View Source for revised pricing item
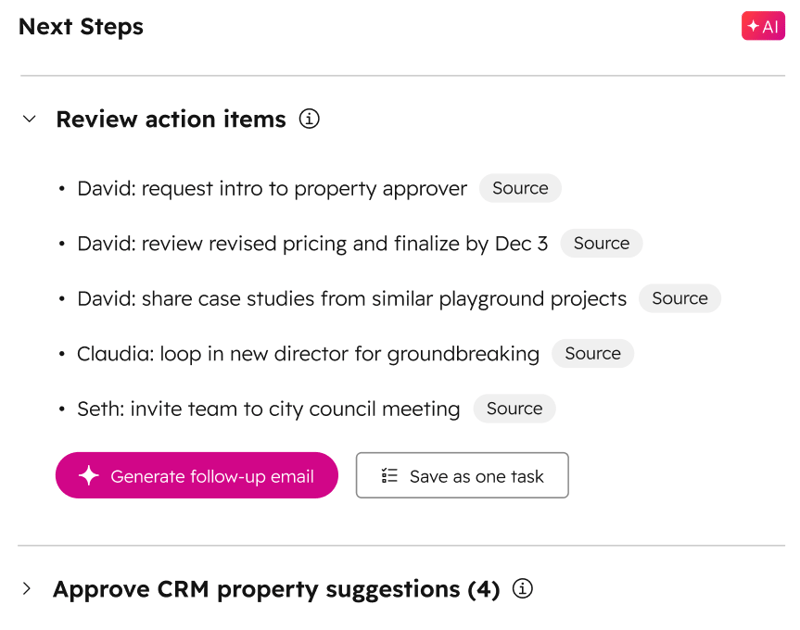The width and height of the screenshot is (800, 630). pyautogui.click(x=601, y=243)
